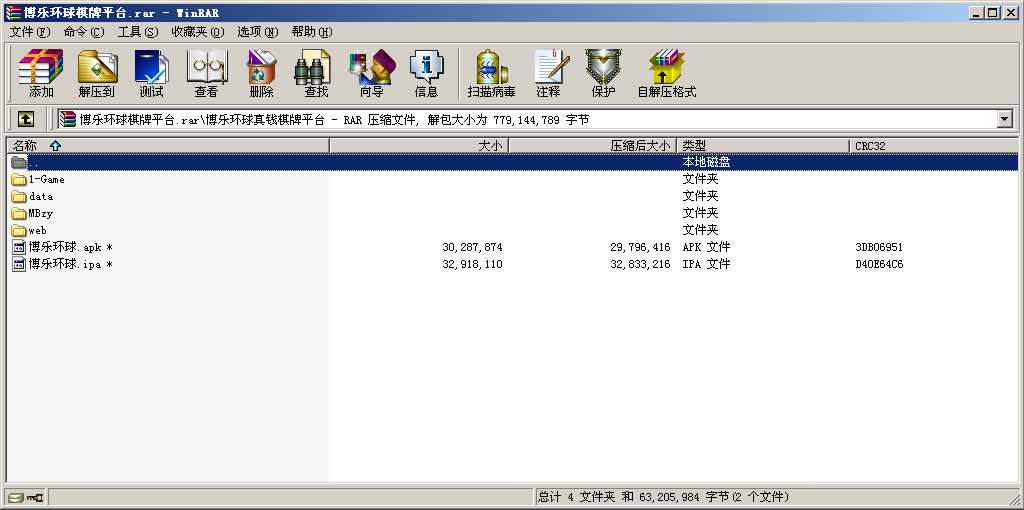Sort by 大小 column header
The width and height of the screenshot is (1024, 510).
(419, 146)
